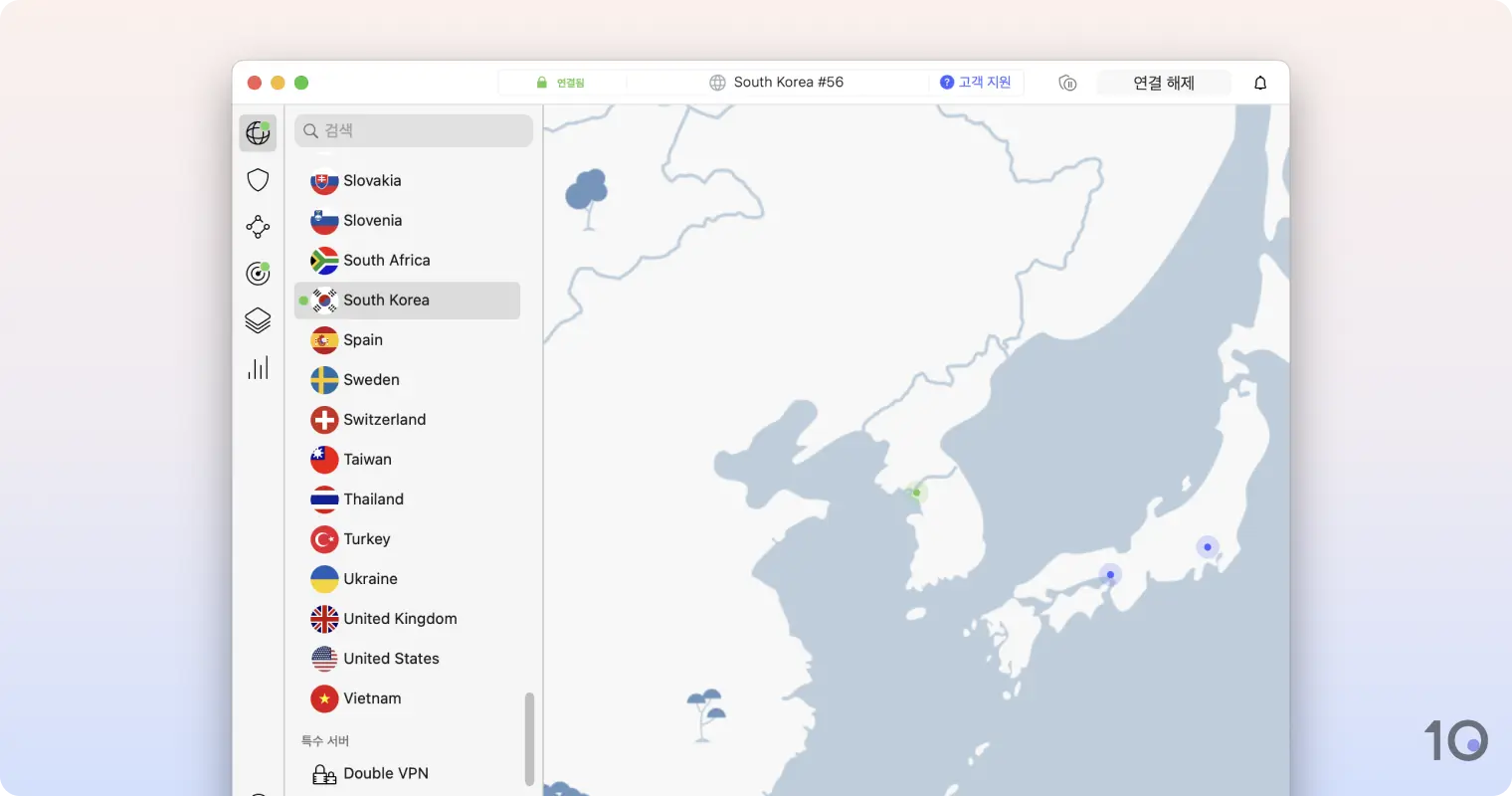This screenshot has height=796, width=1512.
Task: Pick Taiwan from the server list
Action: (367, 460)
